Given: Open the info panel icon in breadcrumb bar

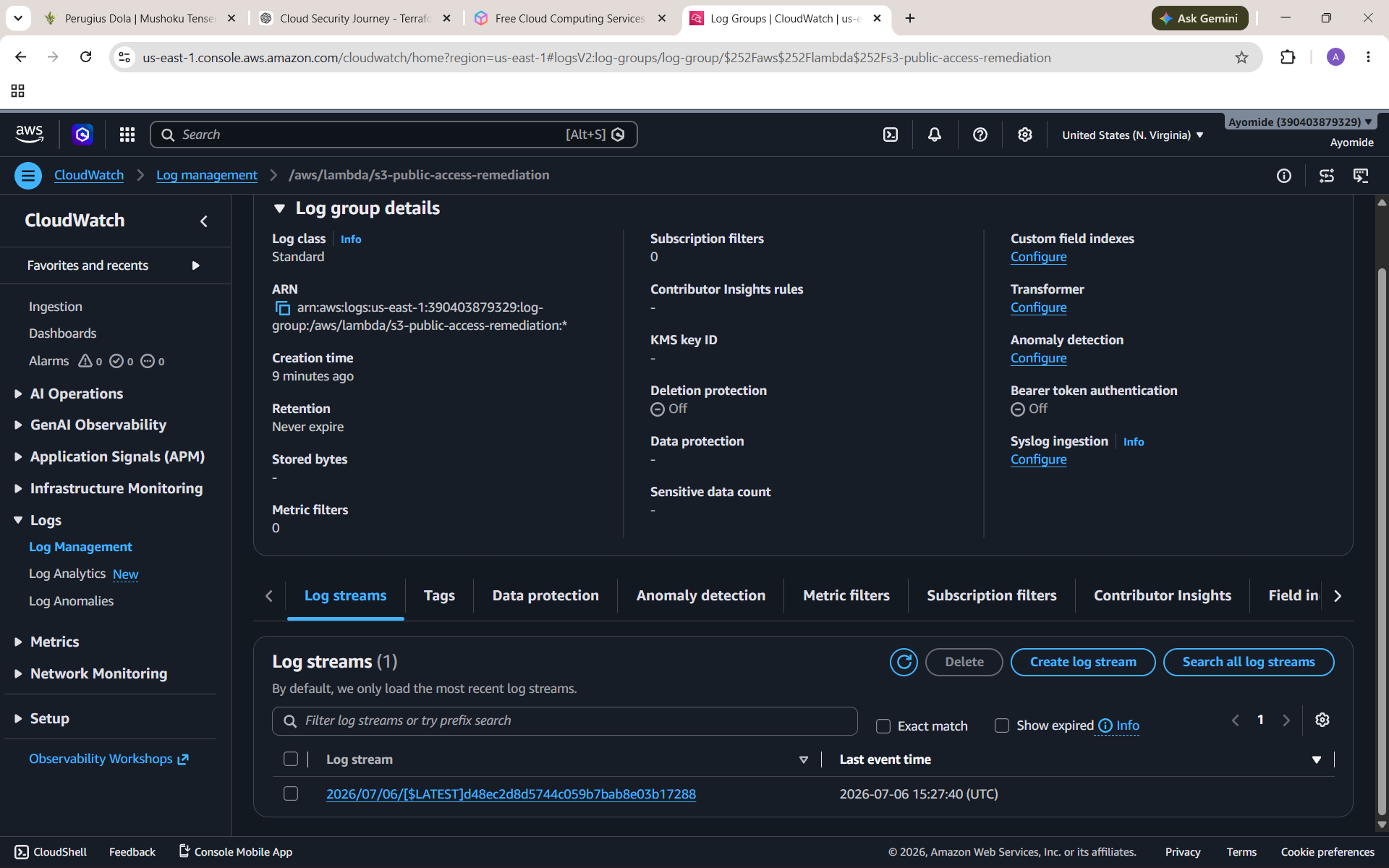Looking at the screenshot, I should [1284, 176].
